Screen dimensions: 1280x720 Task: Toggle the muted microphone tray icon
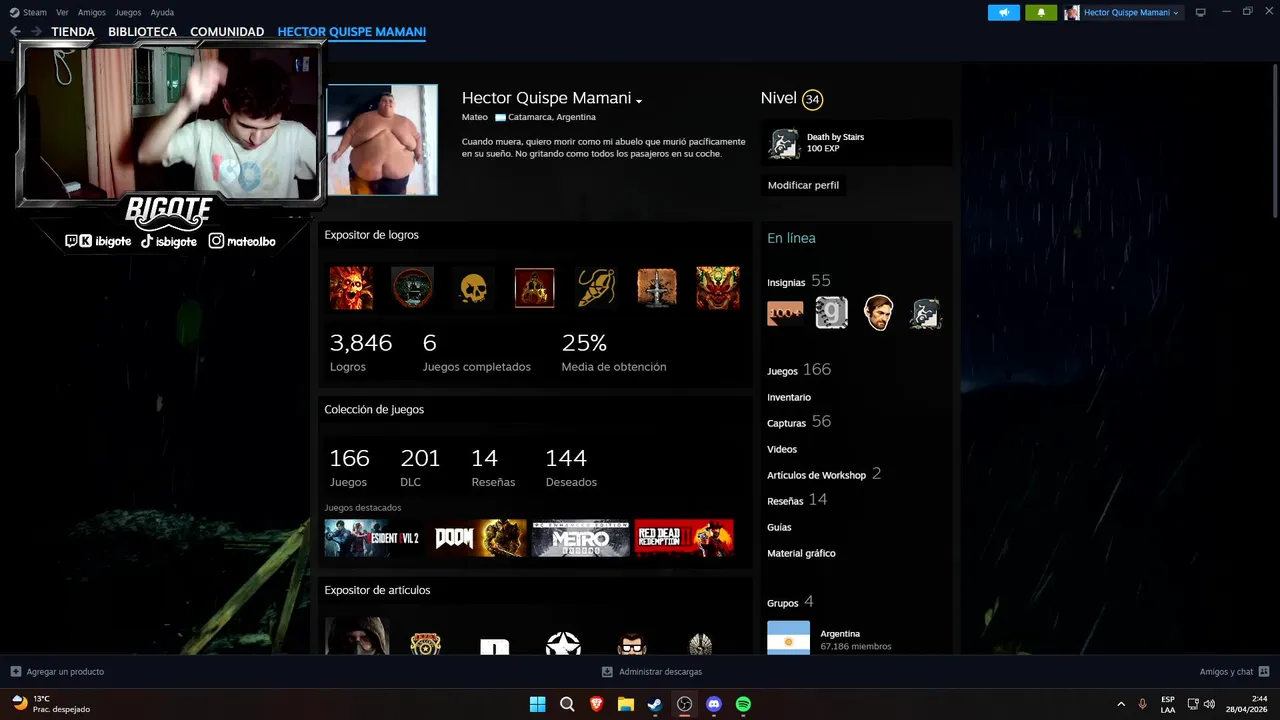pos(1142,704)
